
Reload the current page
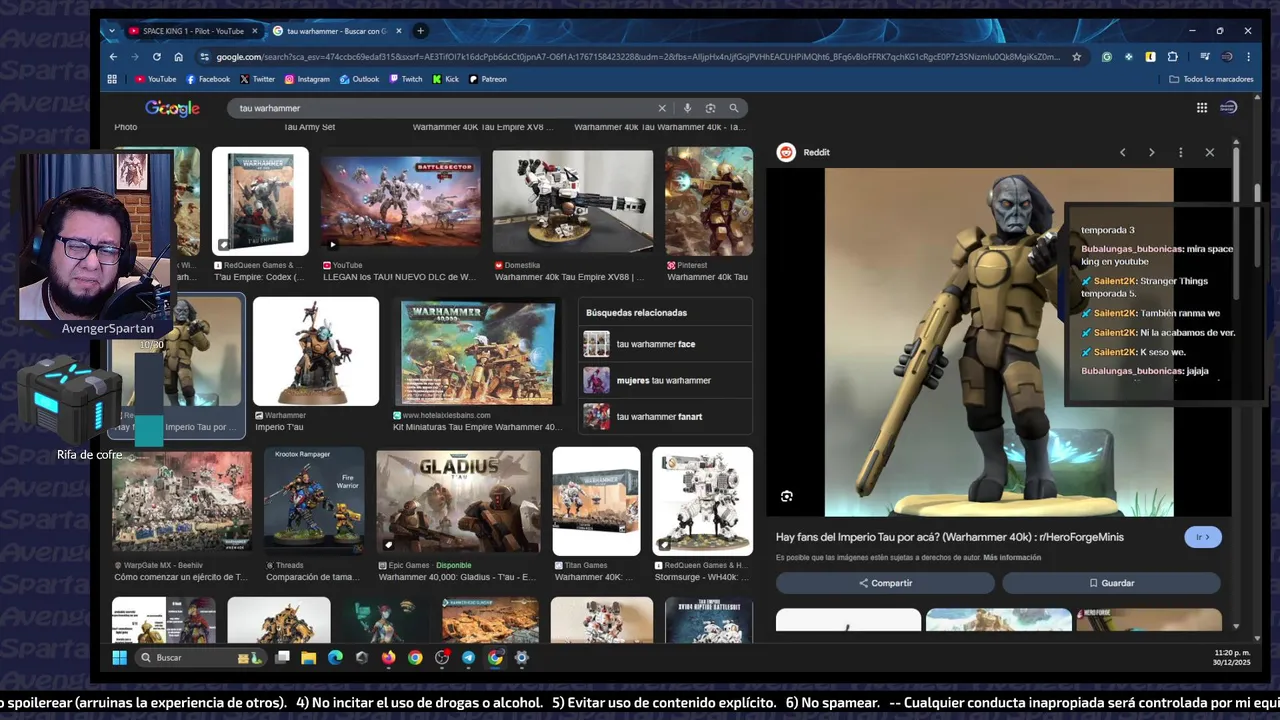[x=156, y=57]
